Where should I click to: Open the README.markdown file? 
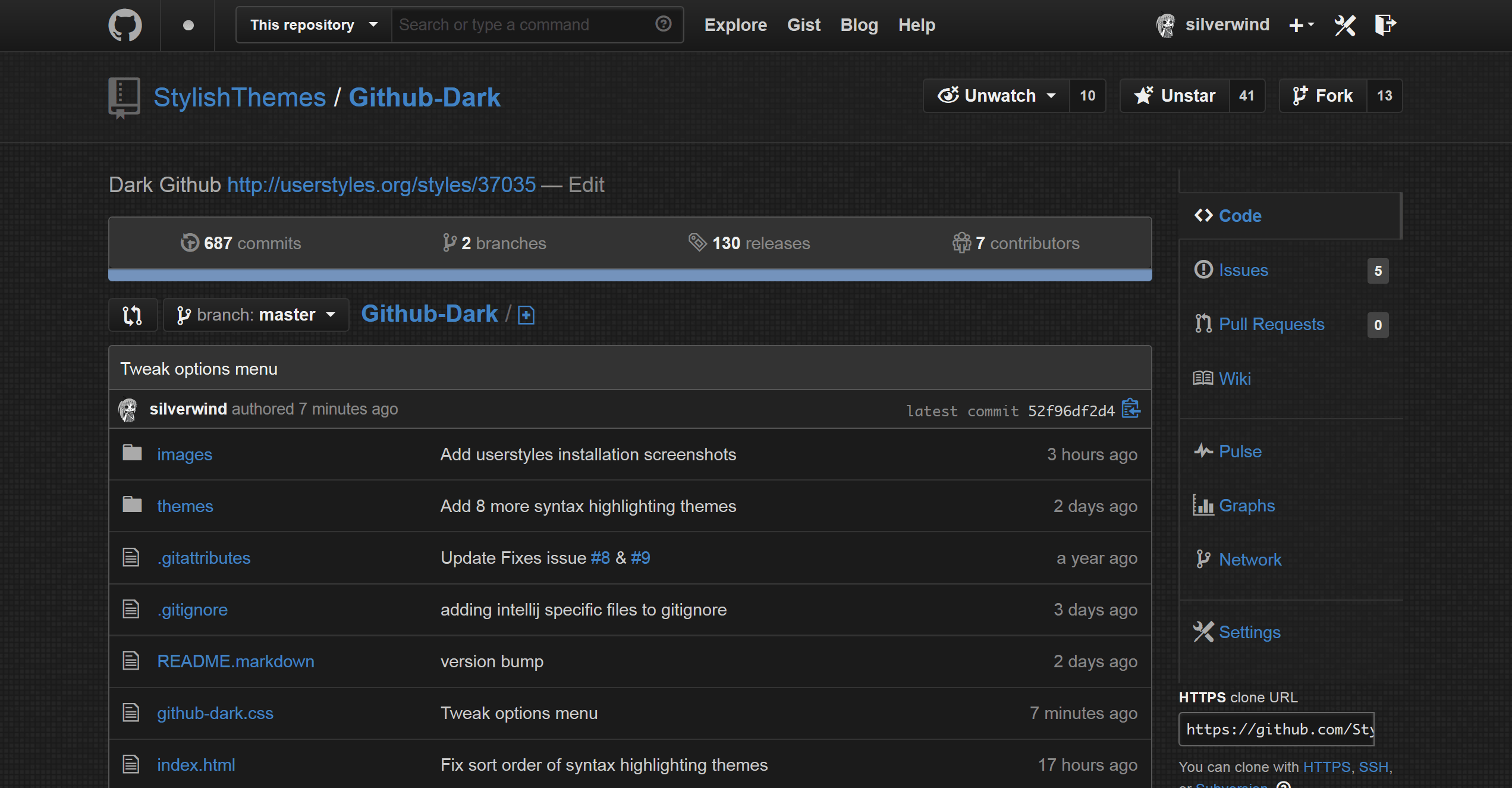click(x=235, y=661)
